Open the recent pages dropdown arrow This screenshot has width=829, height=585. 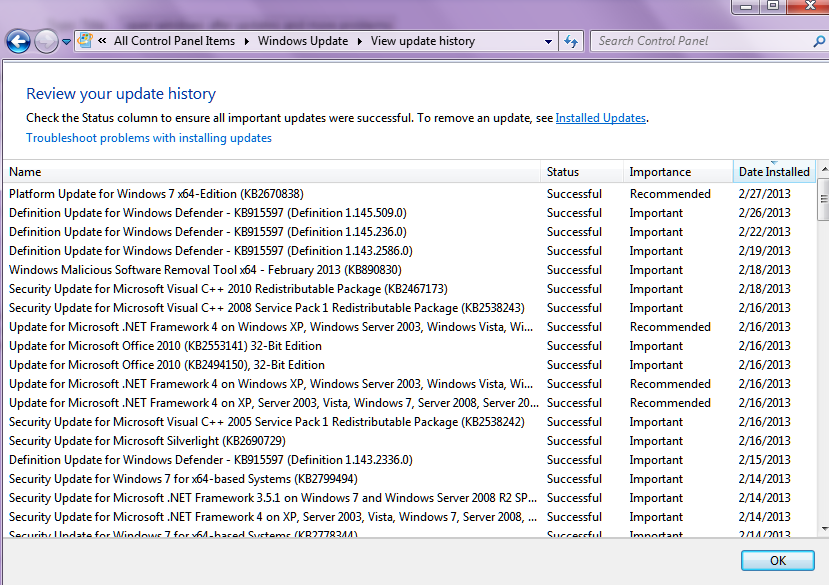click(x=66, y=41)
